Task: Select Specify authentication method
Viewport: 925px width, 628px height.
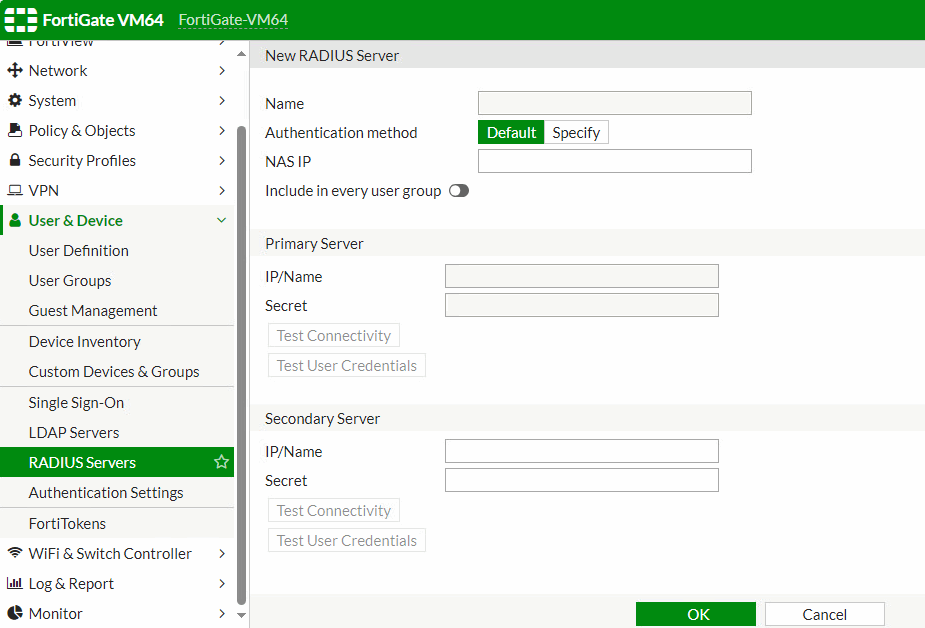Action: (576, 132)
